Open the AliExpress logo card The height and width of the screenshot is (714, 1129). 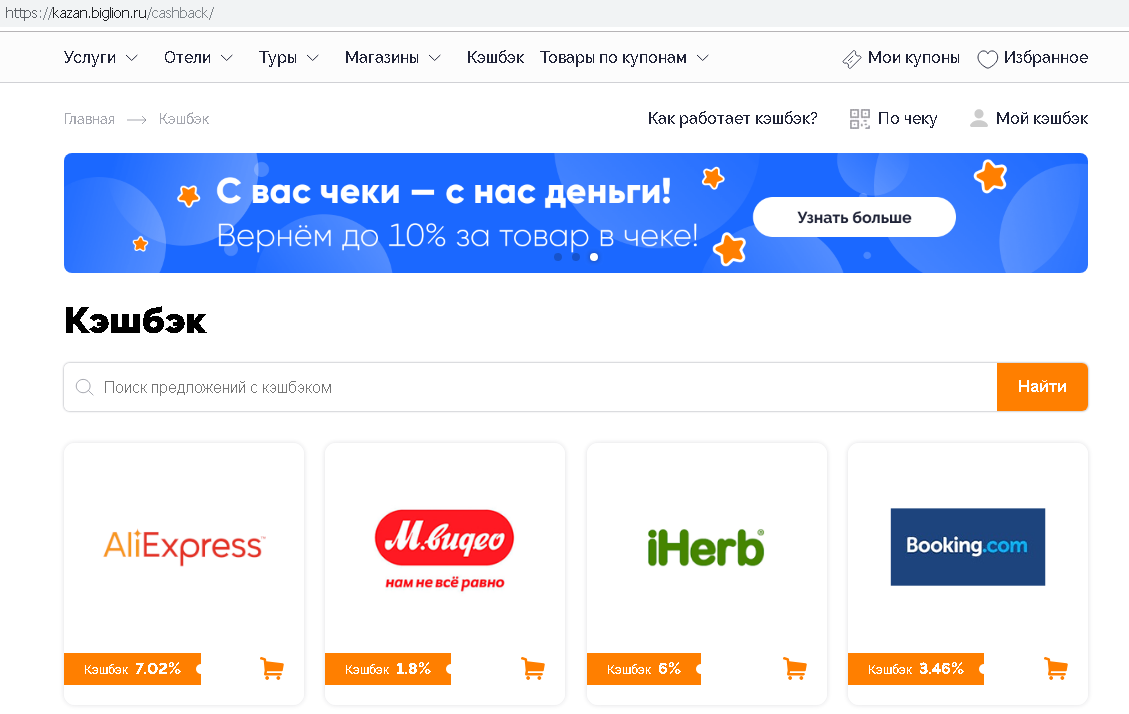tap(184, 547)
